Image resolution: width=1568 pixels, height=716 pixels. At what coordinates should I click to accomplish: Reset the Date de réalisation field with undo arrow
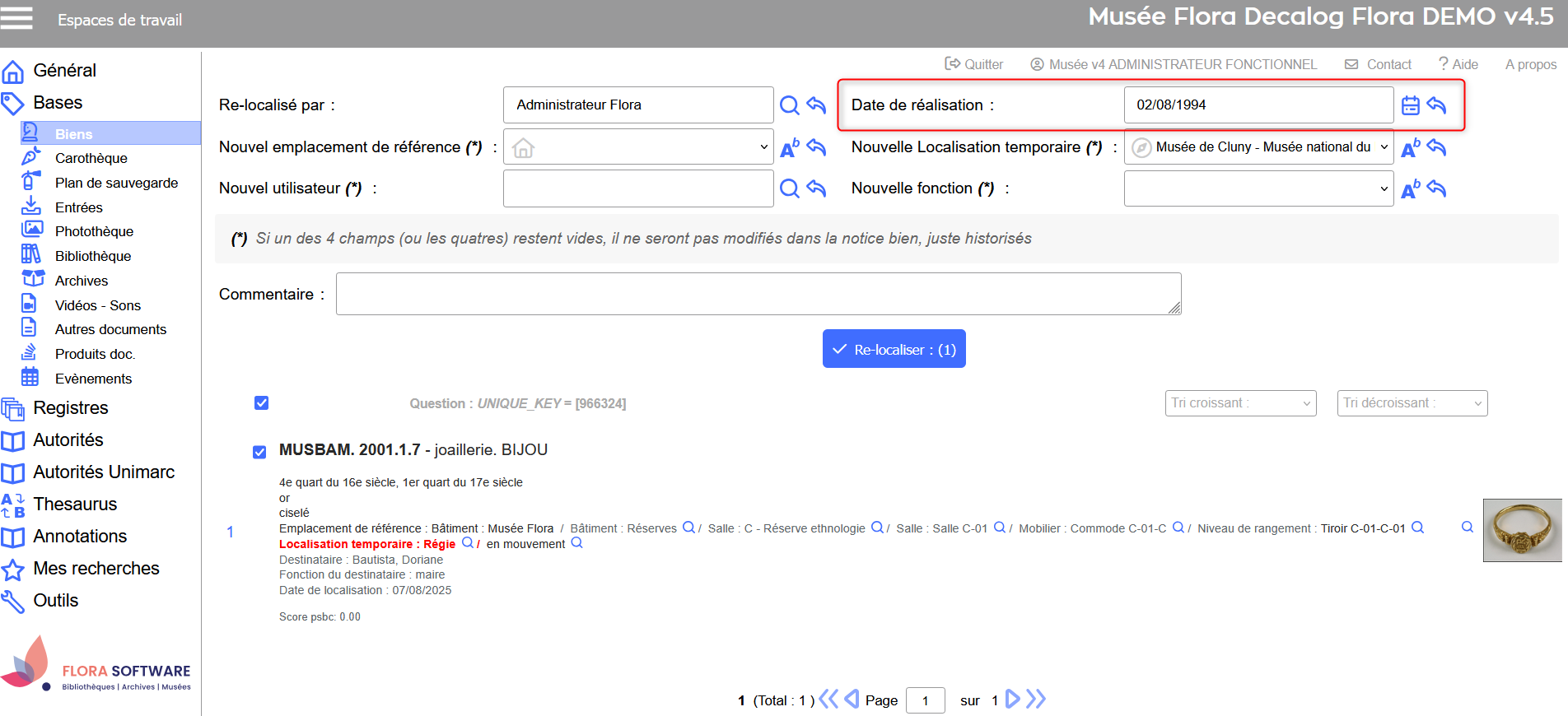click(1437, 105)
